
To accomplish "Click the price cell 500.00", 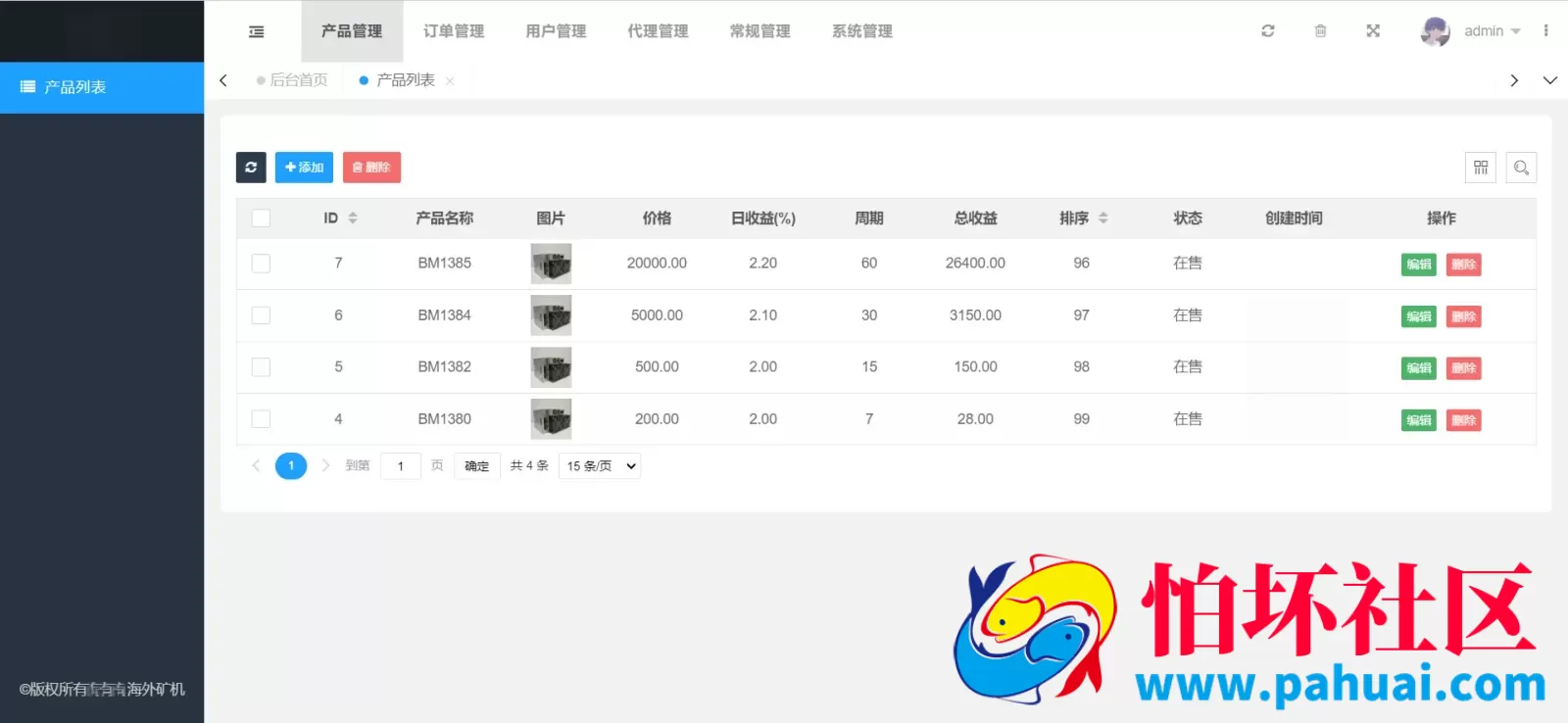I will coord(657,367).
